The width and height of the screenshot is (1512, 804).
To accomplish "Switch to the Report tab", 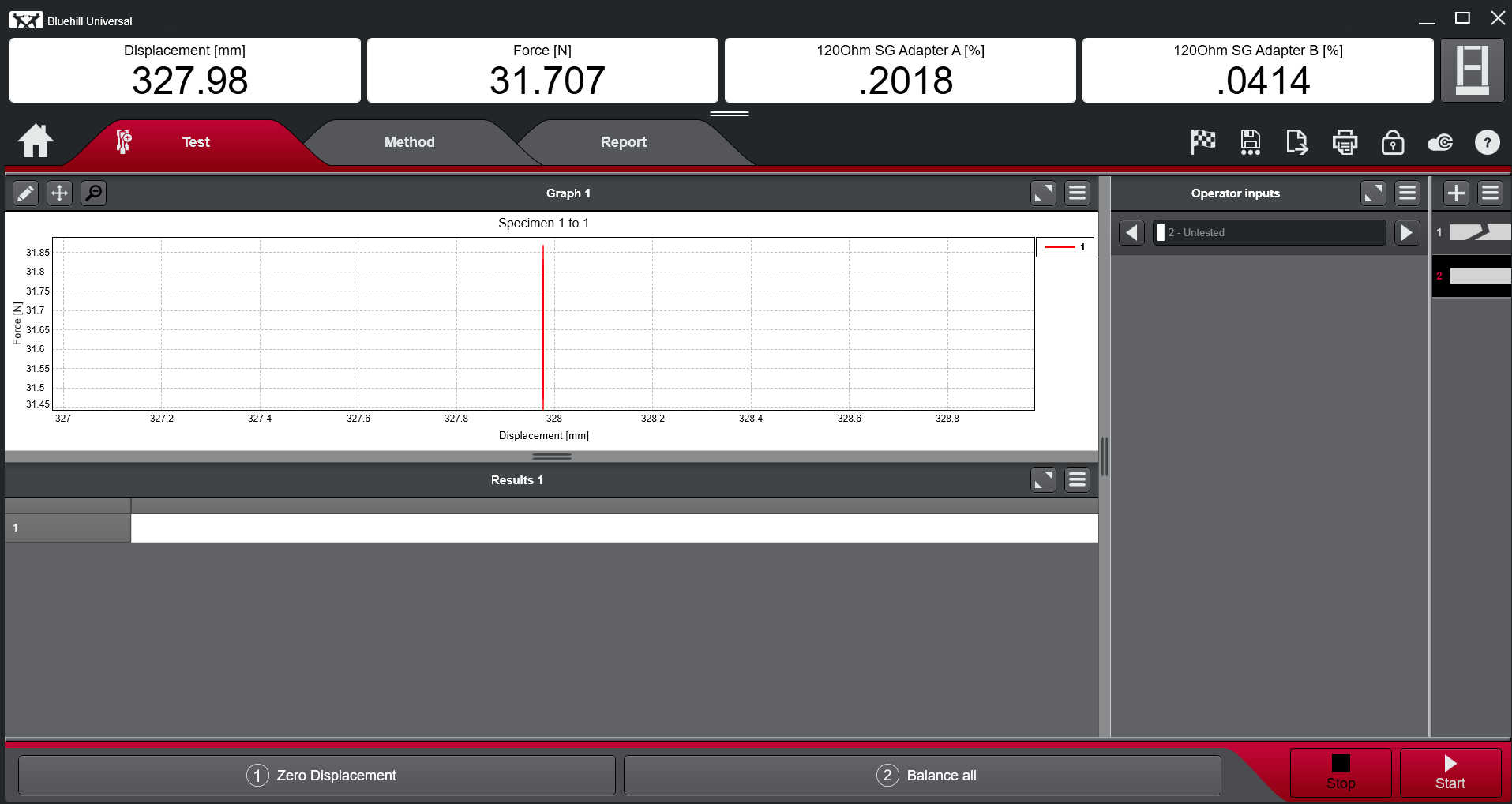I will pyautogui.click(x=623, y=142).
